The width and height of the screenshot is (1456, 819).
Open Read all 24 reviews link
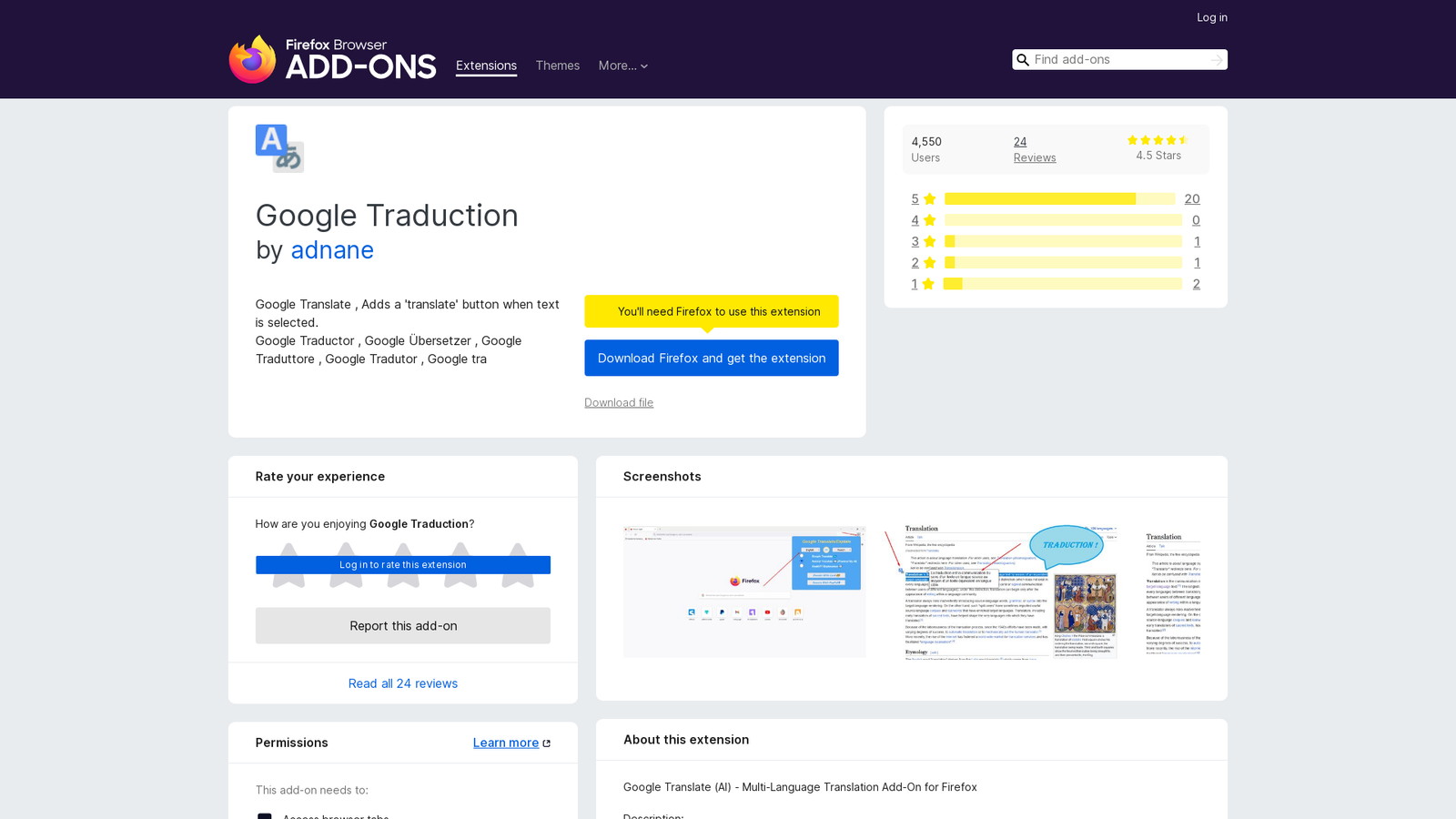coord(403,683)
